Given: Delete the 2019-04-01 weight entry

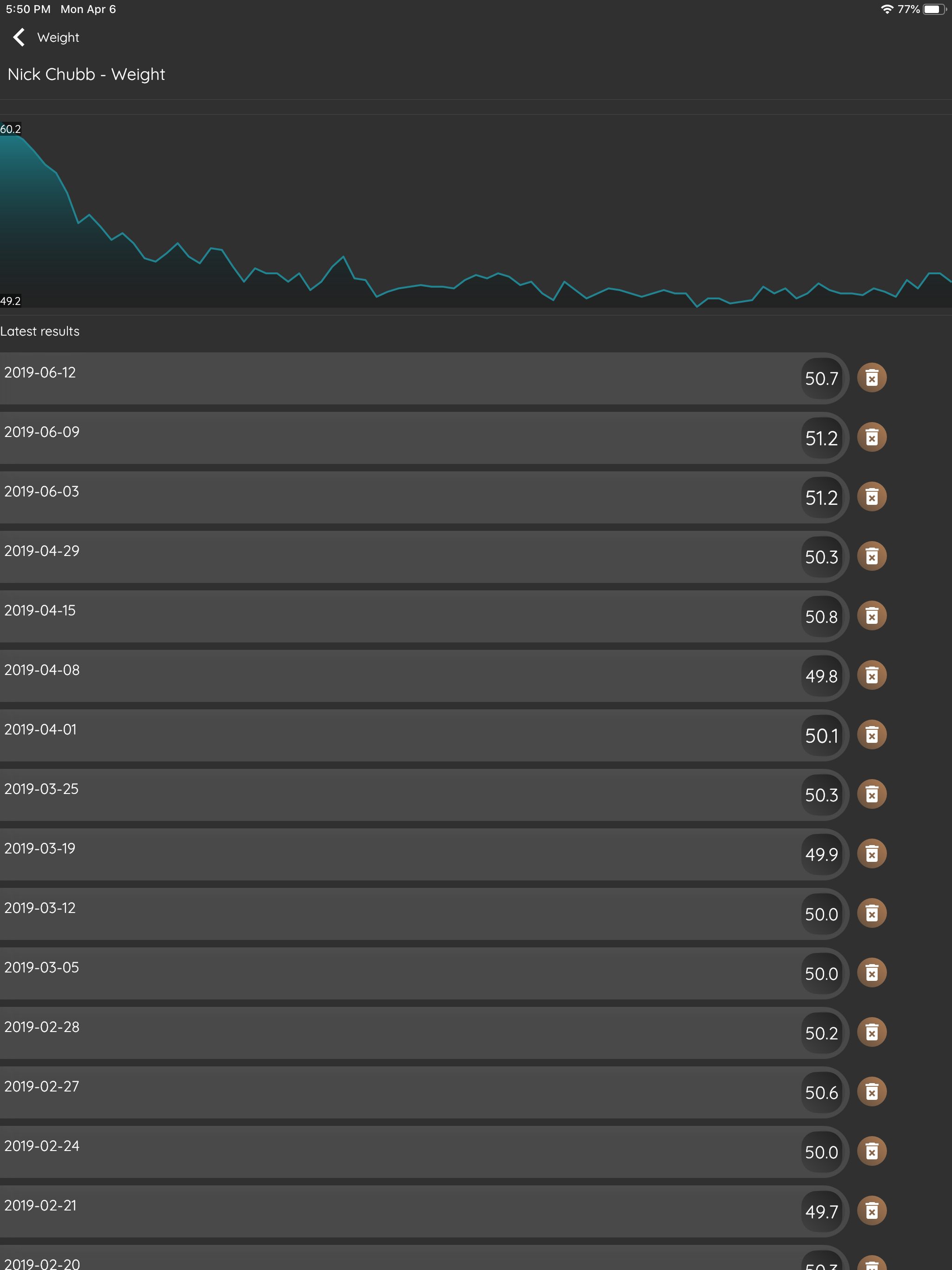Looking at the screenshot, I should click(x=871, y=735).
